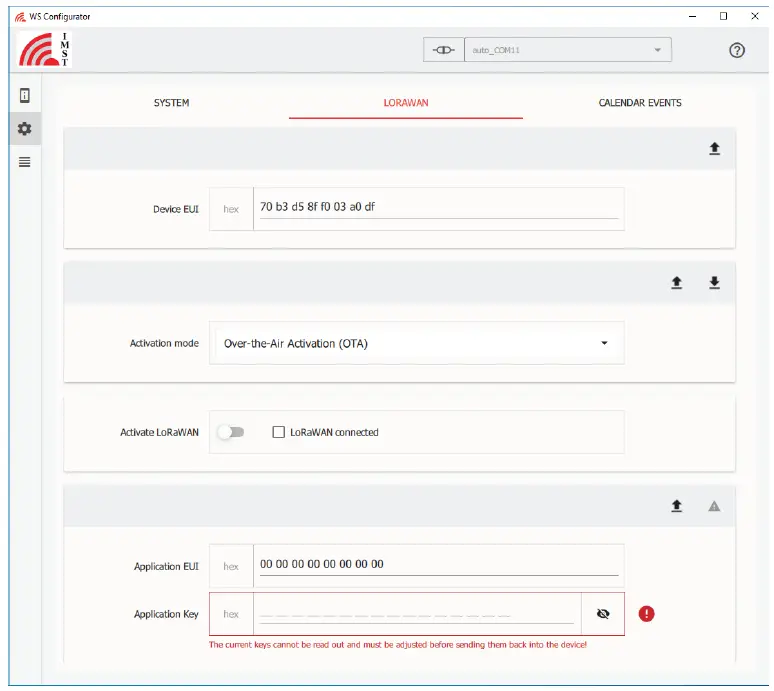Click the help question mark icon
774x691 pixels.
coord(737,50)
